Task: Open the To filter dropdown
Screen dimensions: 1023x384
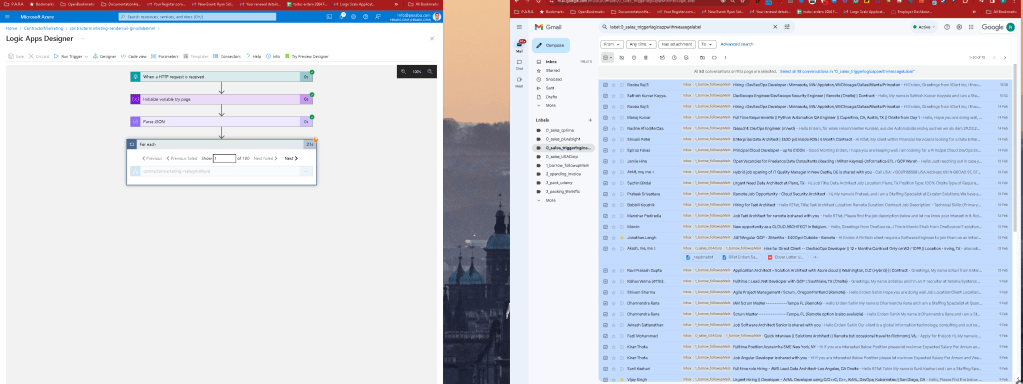Action: click(x=707, y=44)
